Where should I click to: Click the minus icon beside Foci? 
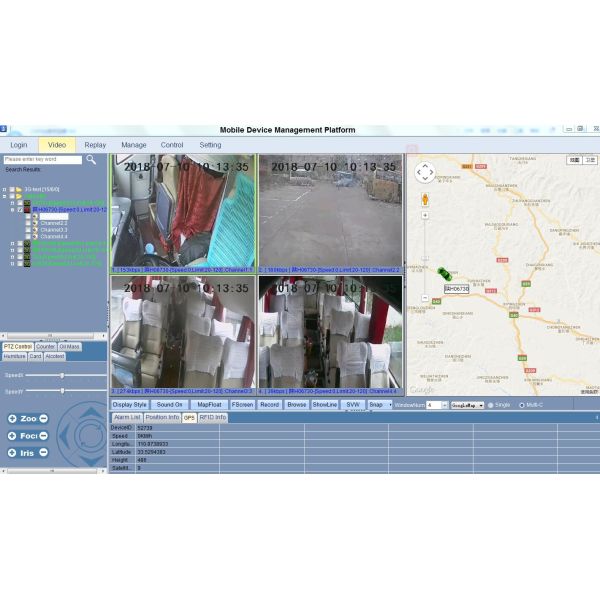[x=44, y=436]
